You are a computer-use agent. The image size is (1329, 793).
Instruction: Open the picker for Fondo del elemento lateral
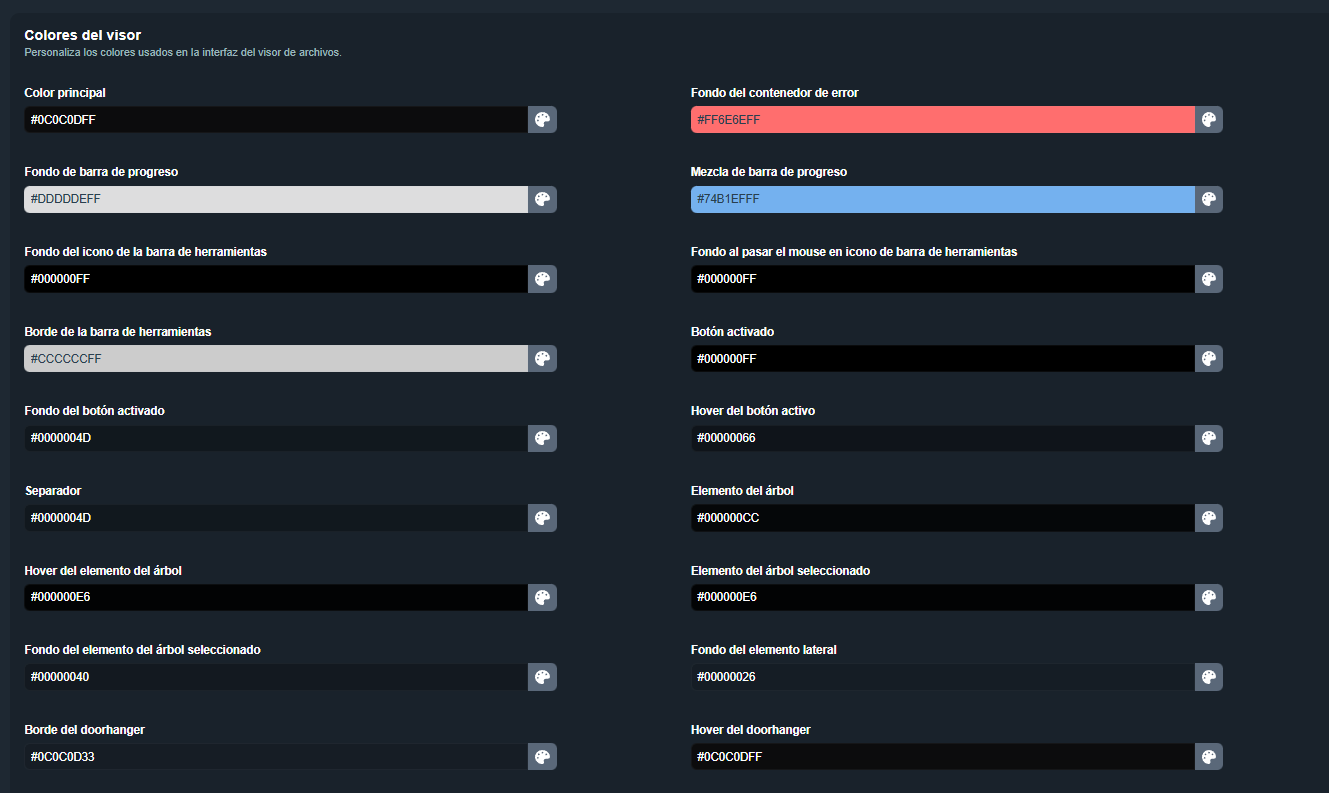coord(1209,677)
